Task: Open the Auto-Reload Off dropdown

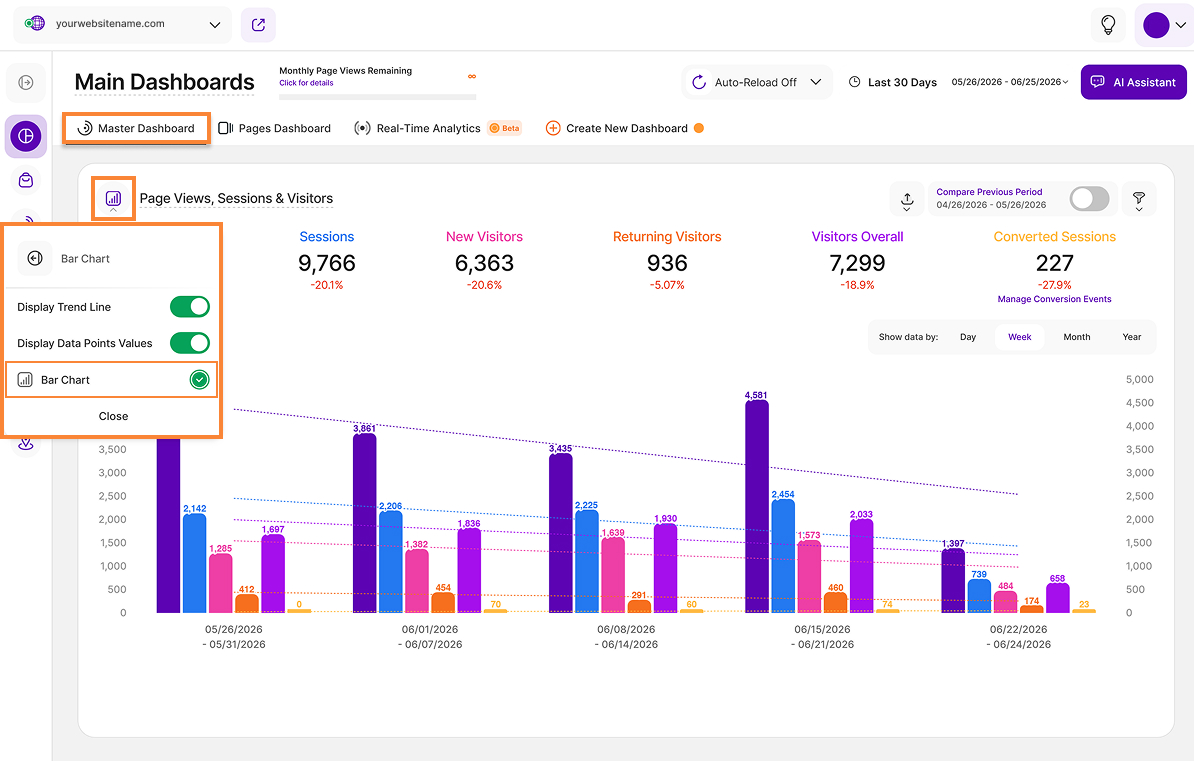Action: (x=757, y=82)
